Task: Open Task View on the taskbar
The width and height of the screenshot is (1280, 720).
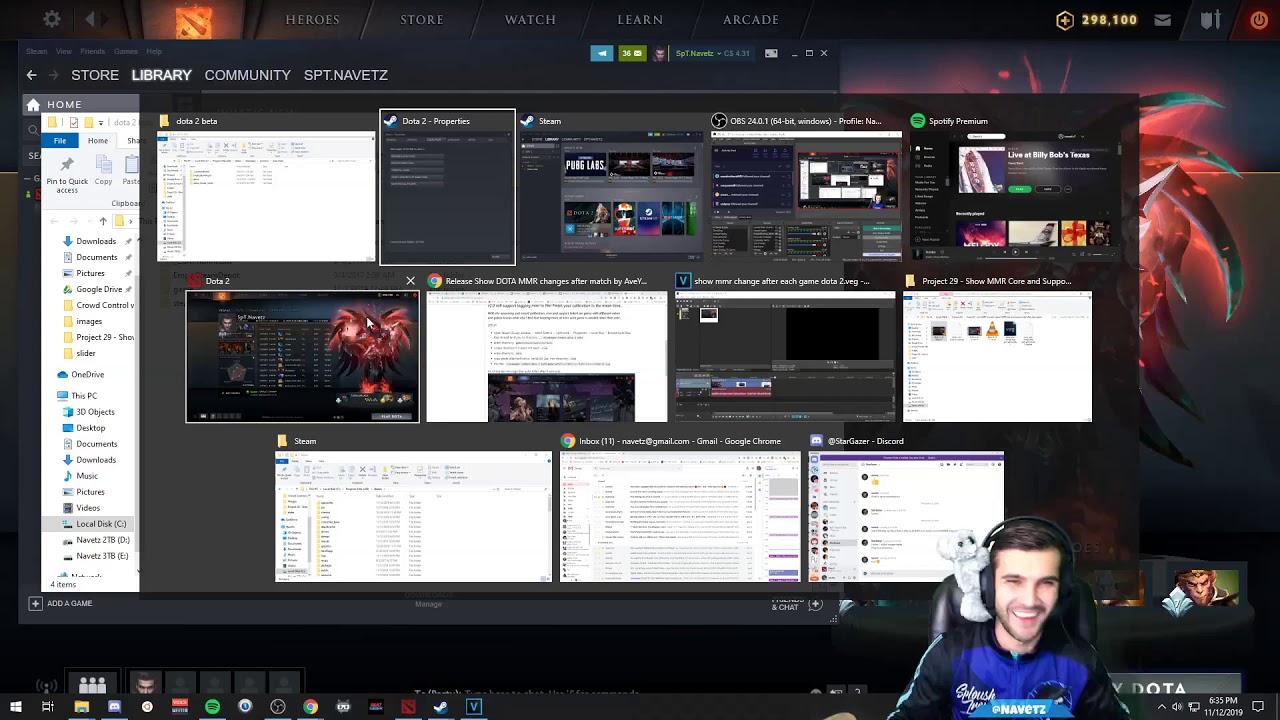Action: tap(47, 707)
